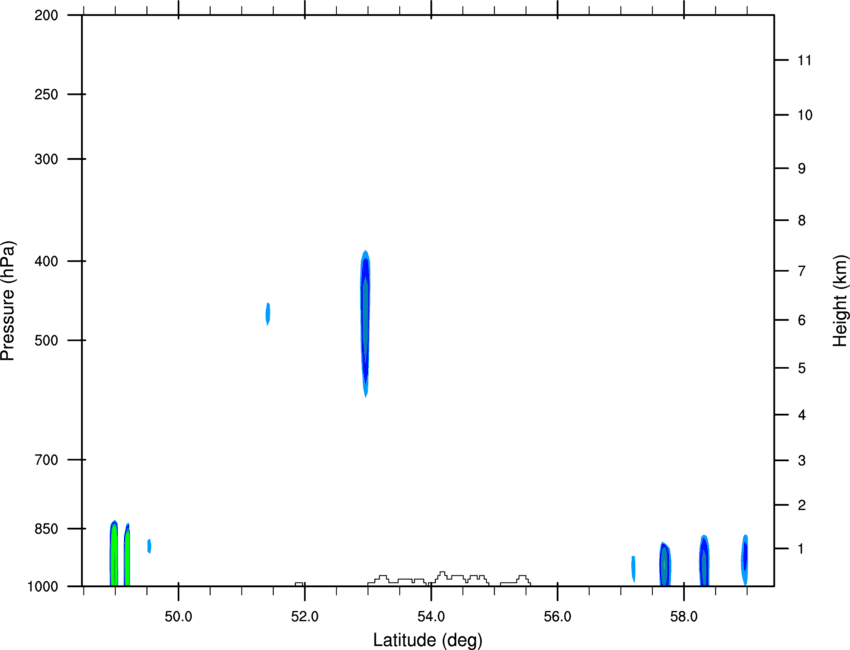Click the 52.0 latitude label
Screen dimensions: 850x650
[305, 617]
